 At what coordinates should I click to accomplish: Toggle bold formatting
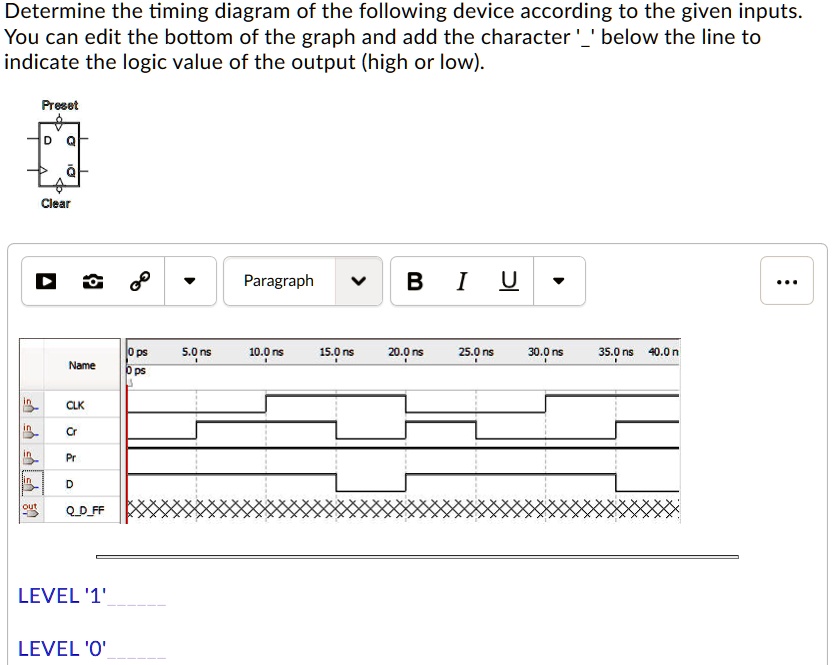[414, 281]
